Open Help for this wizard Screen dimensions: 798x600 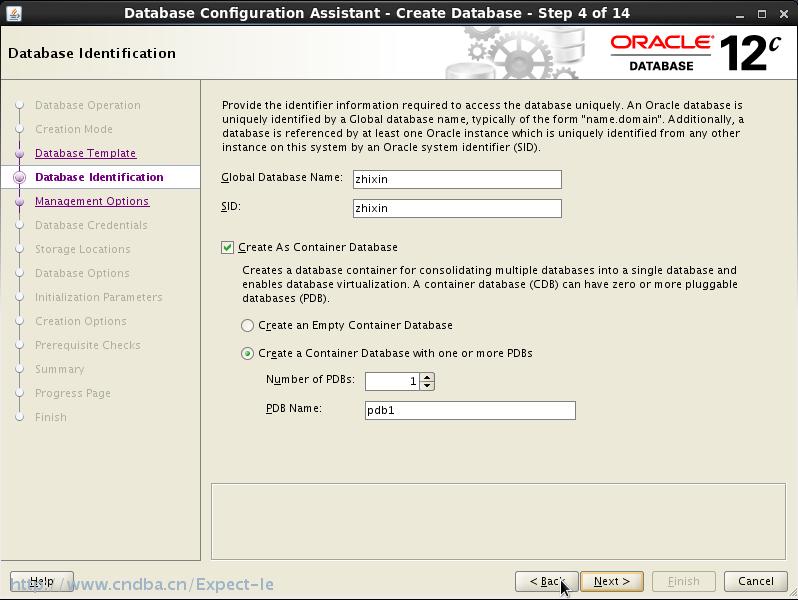click(x=42, y=581)
